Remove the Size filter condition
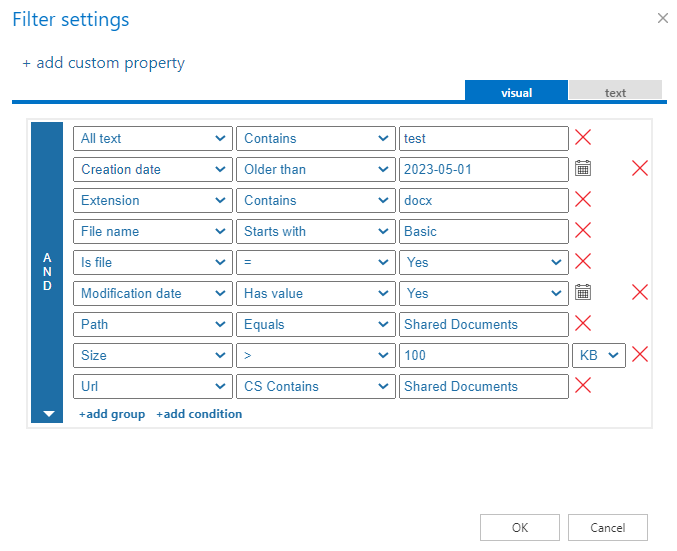Screen dimensions: 677x551 pyautogui.click(x=640, y=355)
